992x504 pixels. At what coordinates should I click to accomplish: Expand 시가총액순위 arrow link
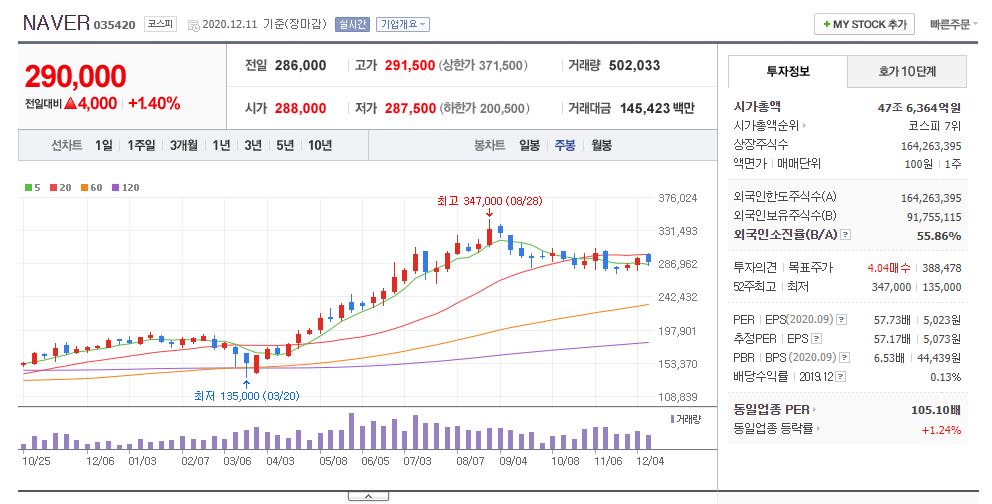click(805, 126)
